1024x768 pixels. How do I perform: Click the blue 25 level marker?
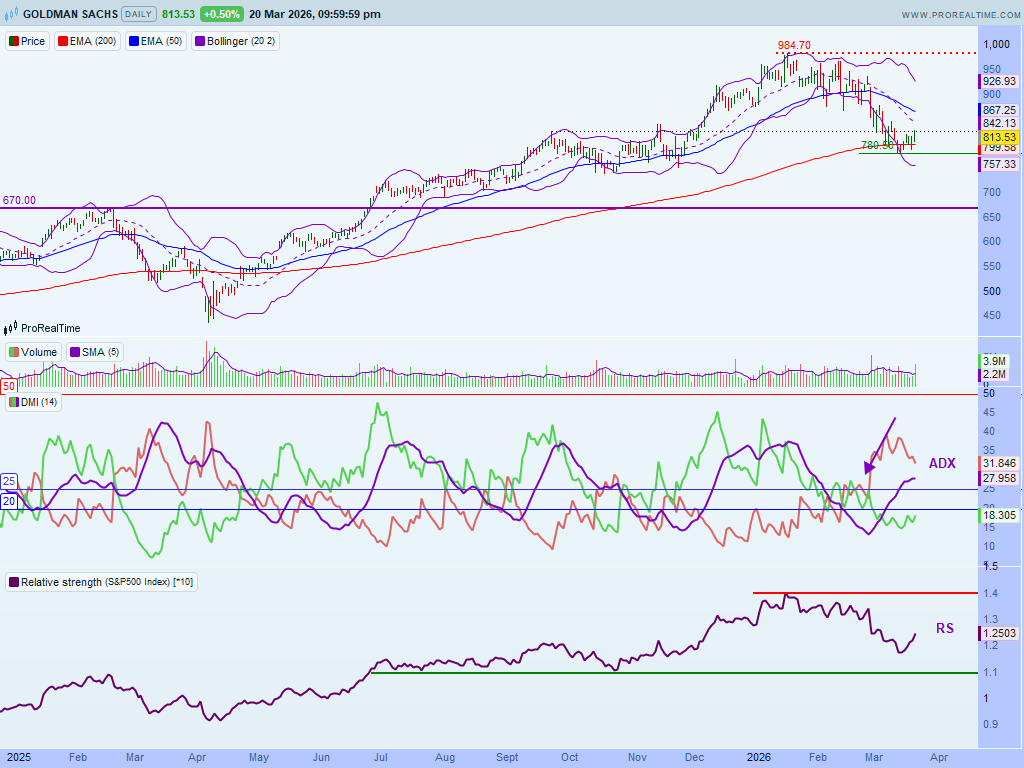click(x=8, y=480)
